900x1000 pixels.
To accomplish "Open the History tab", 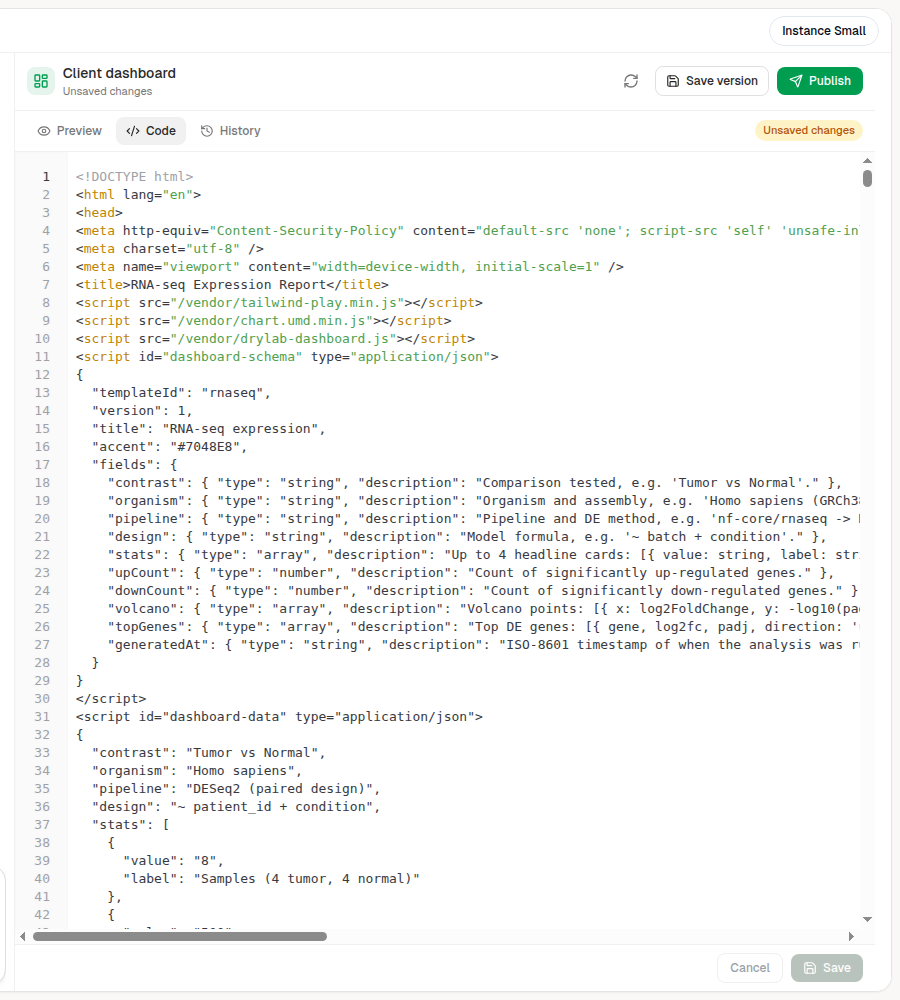I will (x=230, y=131).
